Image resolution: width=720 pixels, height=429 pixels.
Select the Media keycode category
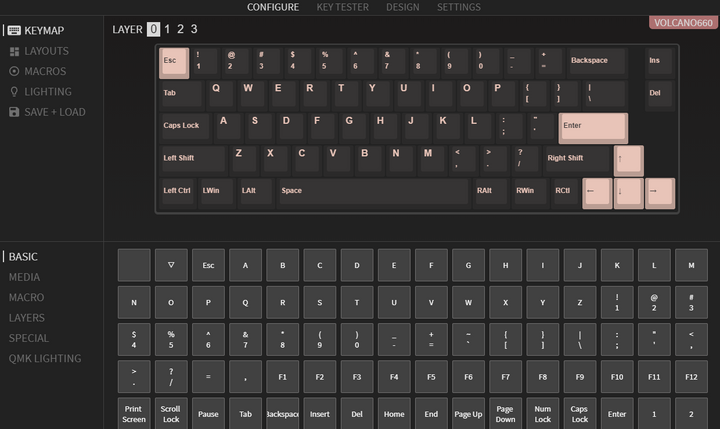(25, 277)
